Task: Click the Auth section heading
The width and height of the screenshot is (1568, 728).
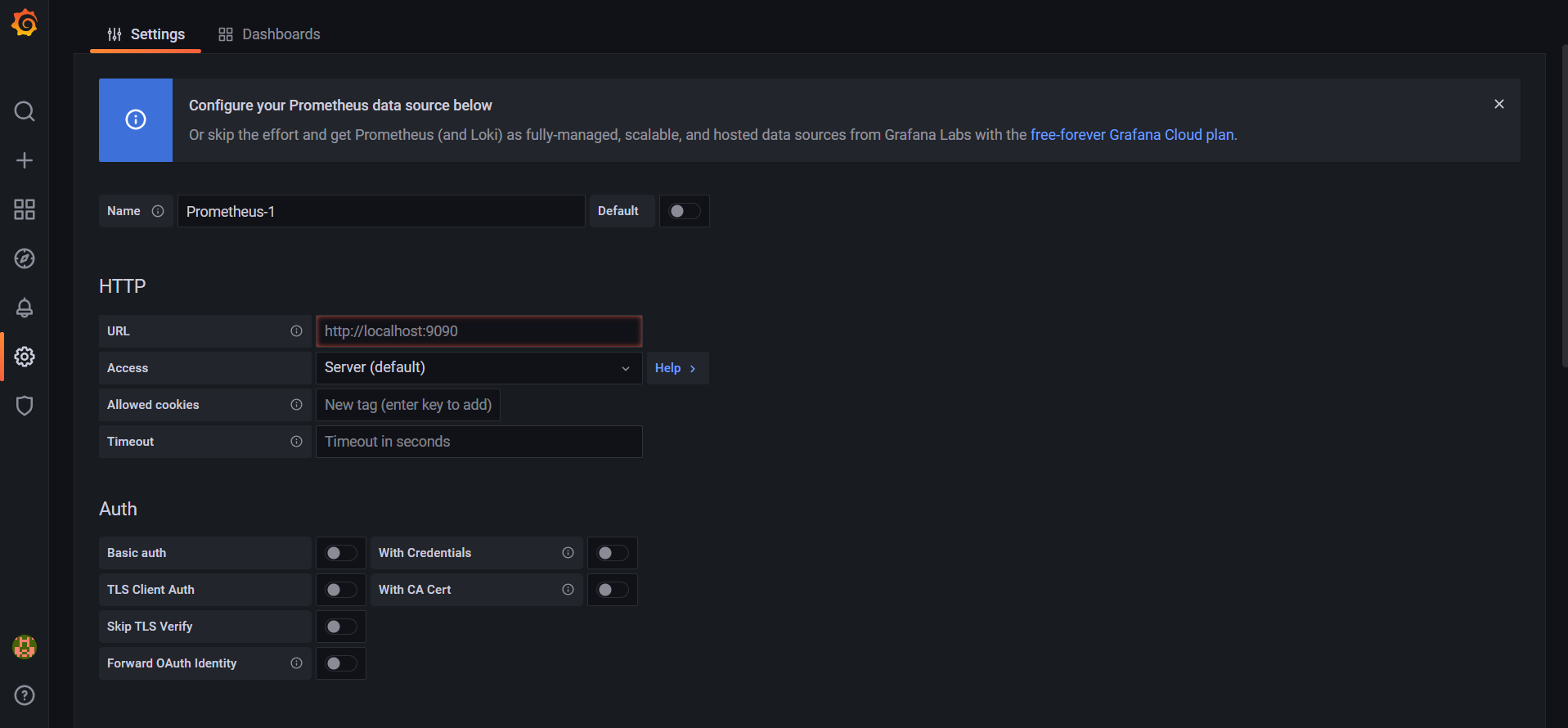Action: [118, 509]
